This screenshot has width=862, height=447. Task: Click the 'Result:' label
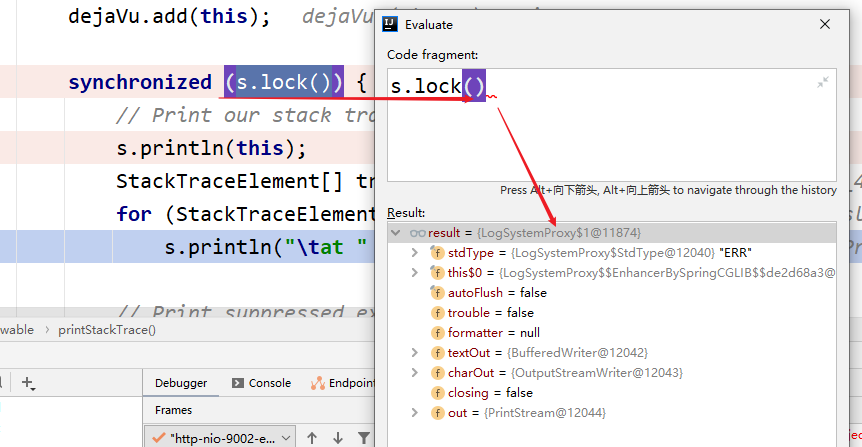[406, 213]
